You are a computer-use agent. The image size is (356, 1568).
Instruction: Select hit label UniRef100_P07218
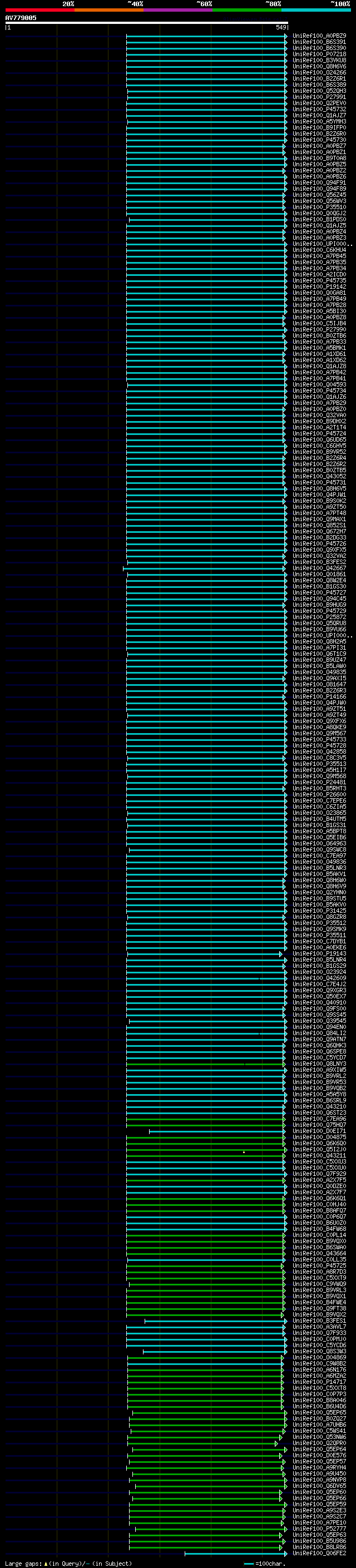319,54
